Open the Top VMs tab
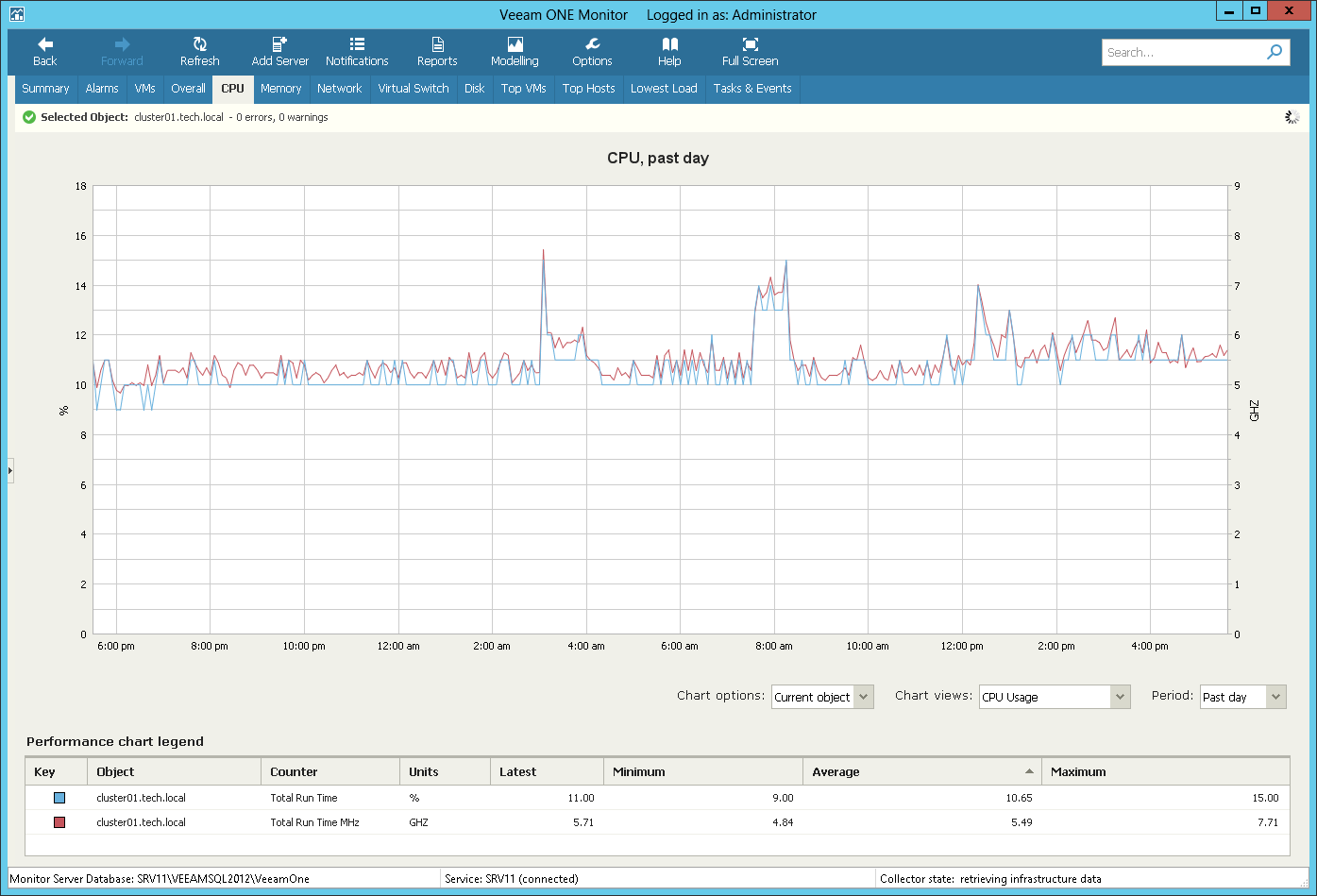 (x=524, y=89)
